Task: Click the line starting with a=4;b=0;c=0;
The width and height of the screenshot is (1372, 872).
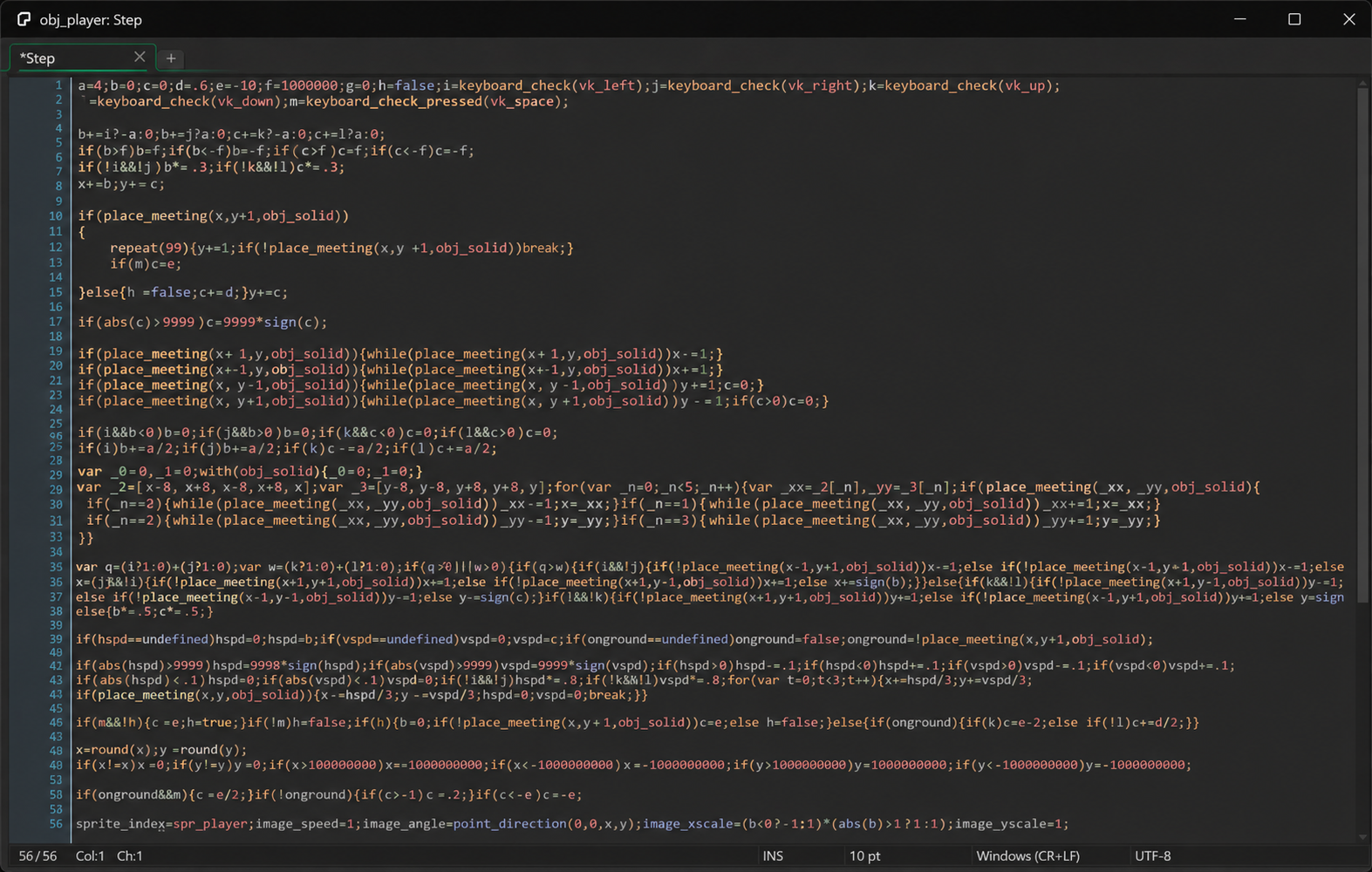Action: coord(569,85)
